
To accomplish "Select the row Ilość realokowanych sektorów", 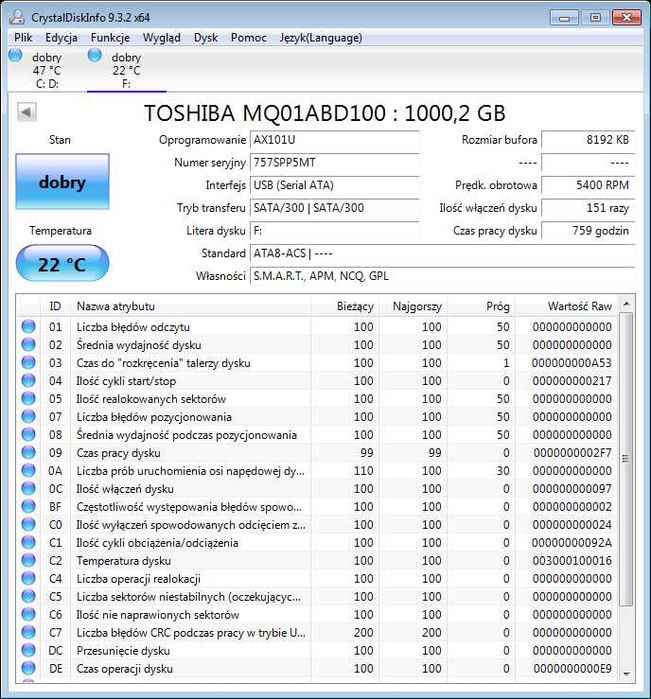I will [318, 399].
